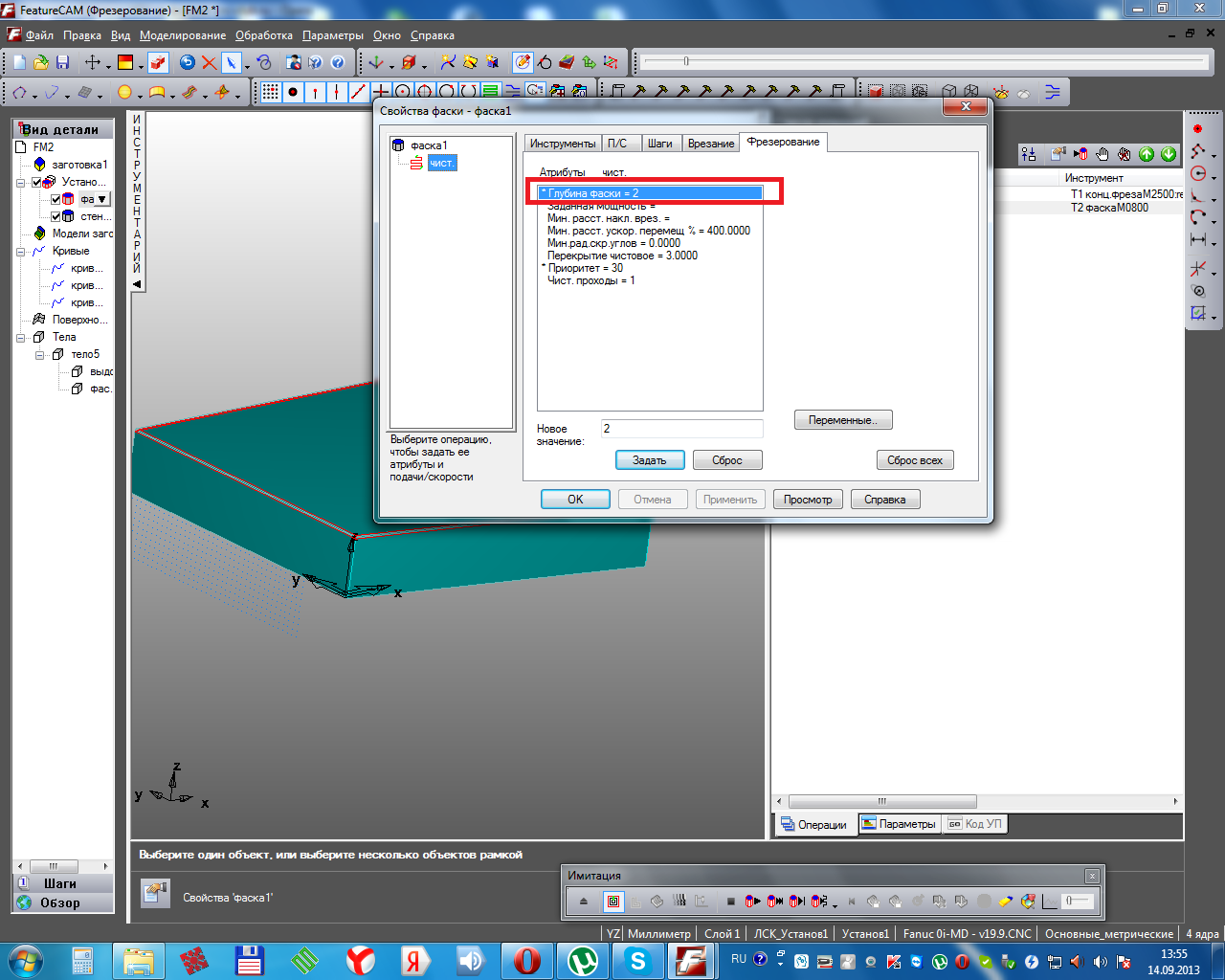Click the blue question mark help icon

click(338, 62)
